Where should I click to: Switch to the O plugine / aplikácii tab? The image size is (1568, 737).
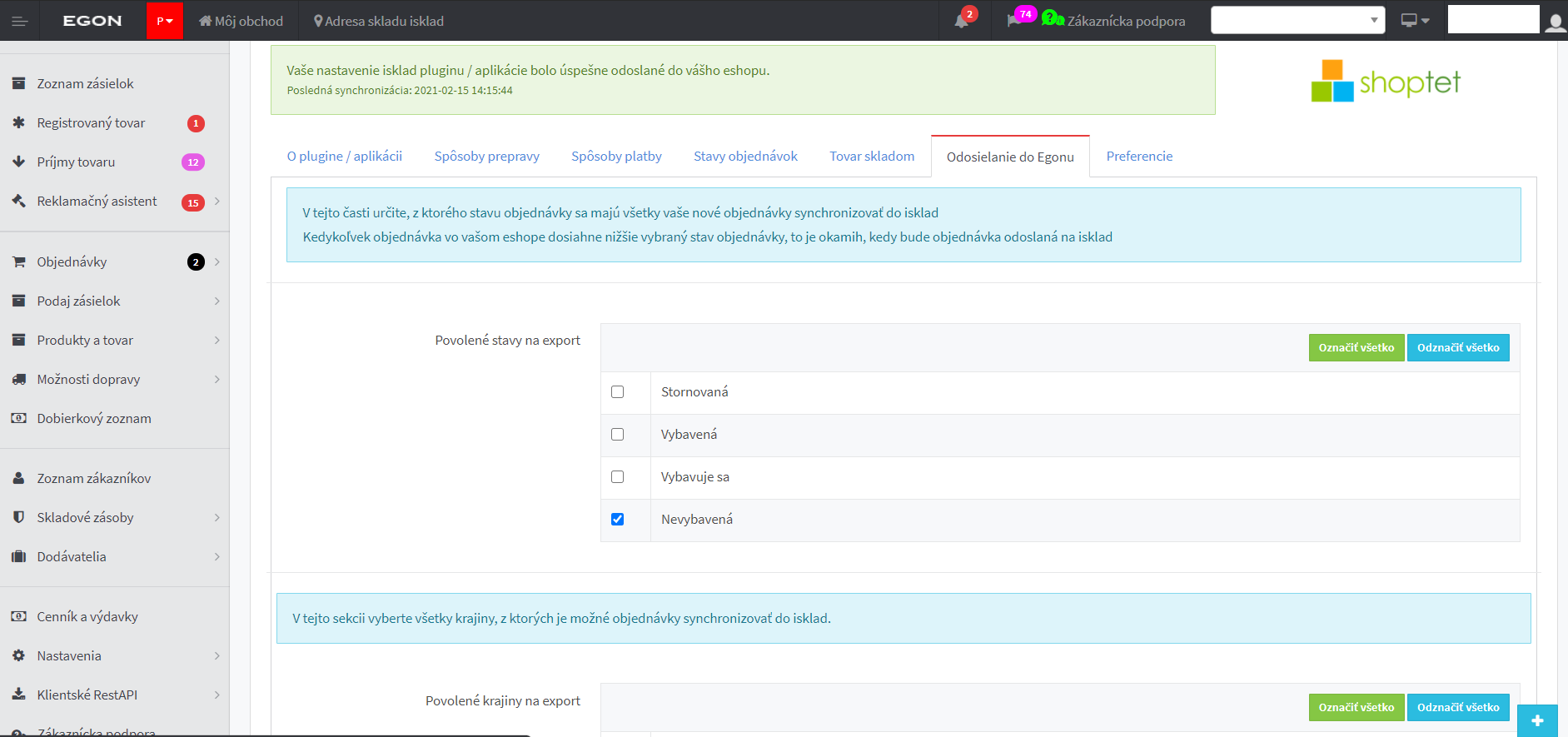point(345,156)
